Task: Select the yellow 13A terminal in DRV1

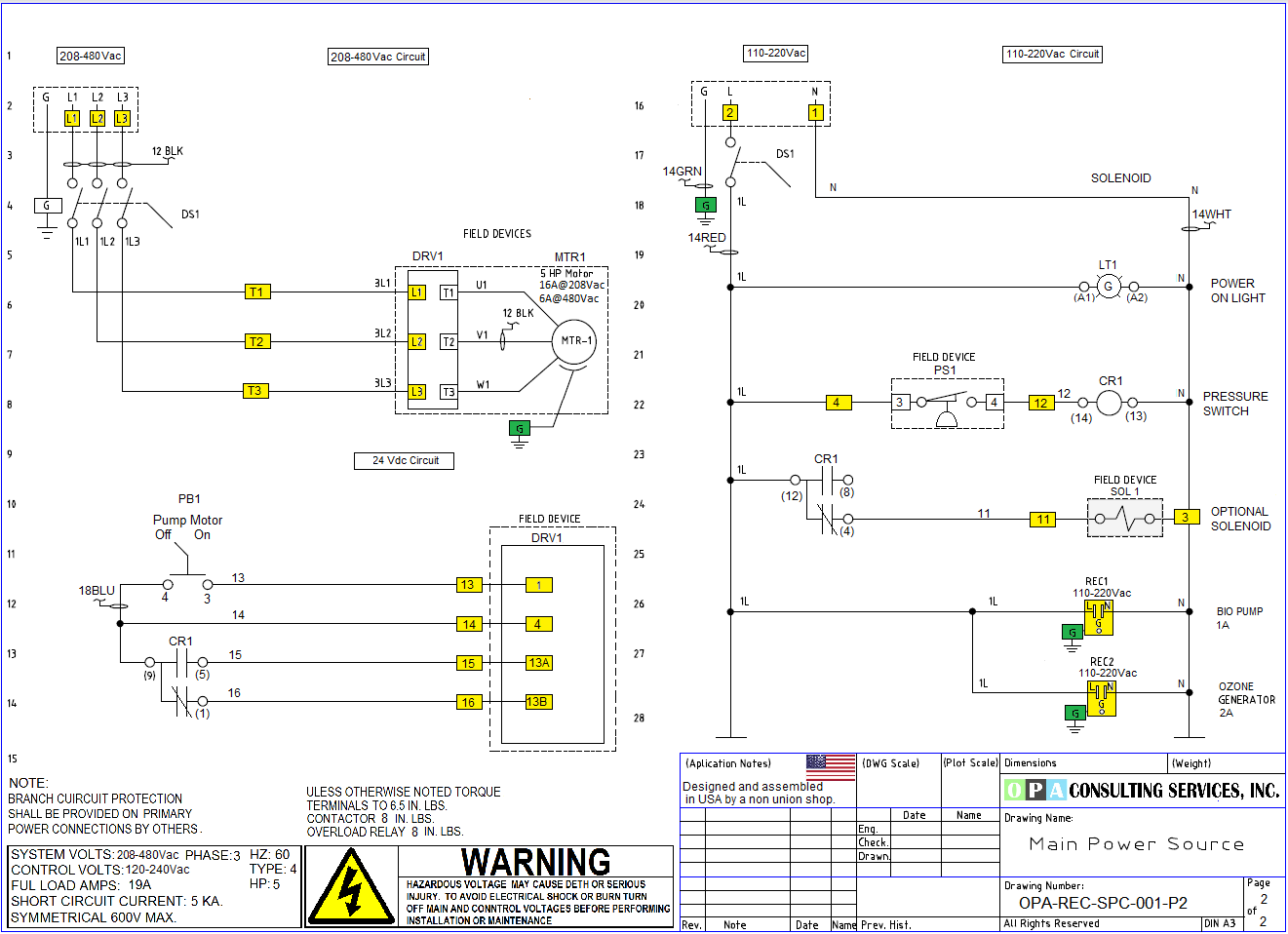Action: (x=539, y=663)
